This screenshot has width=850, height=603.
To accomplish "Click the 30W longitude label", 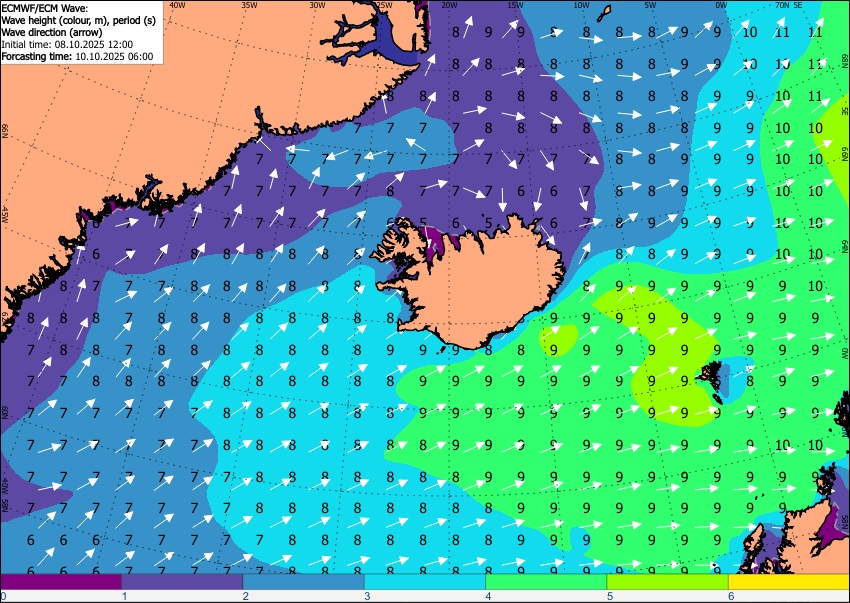I will [x=317, y=5].
